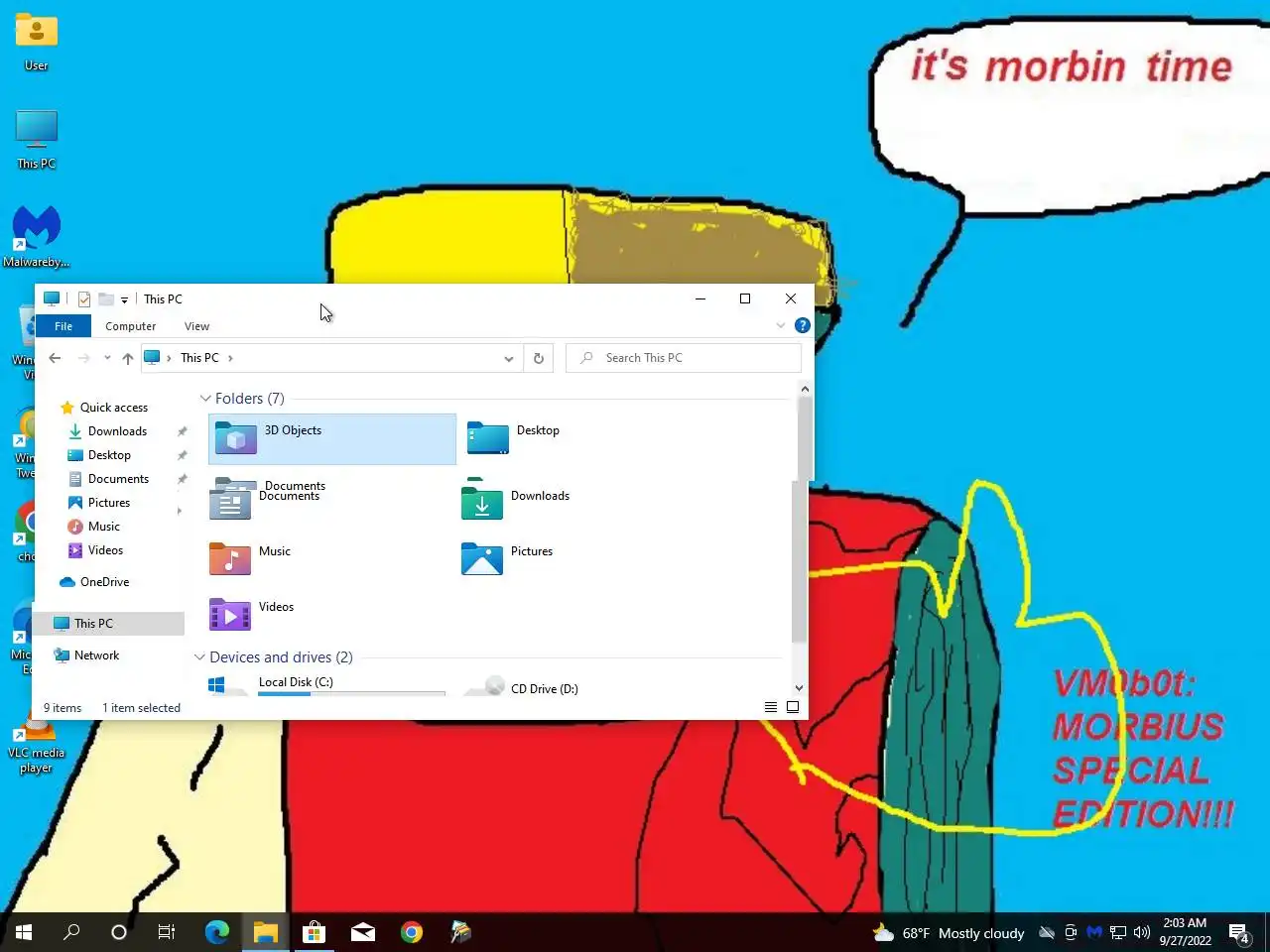Click the Search This PC field
Image resolution: width=1270 pixels, height=952 pixels.
click(x=684, y=358)
